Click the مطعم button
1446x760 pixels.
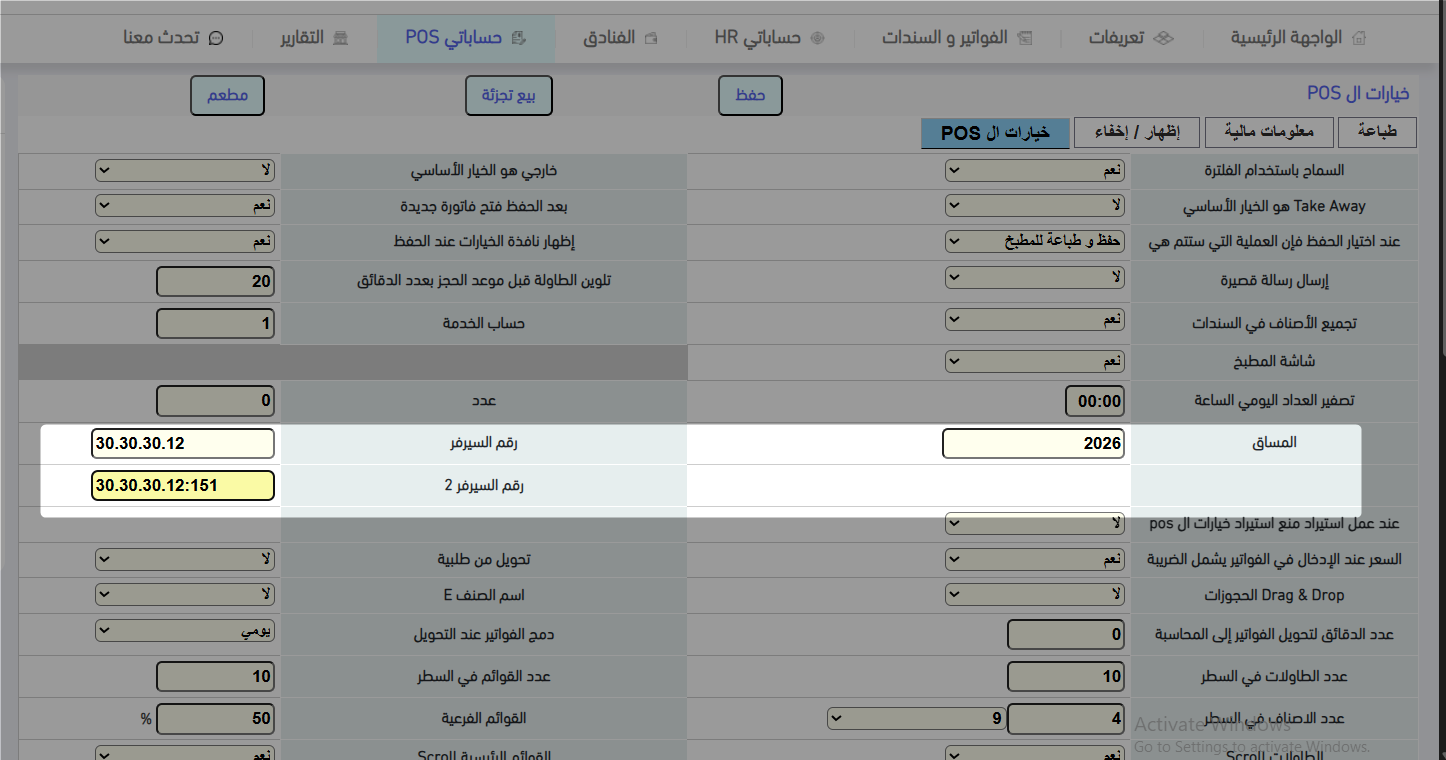click(228, 95)
